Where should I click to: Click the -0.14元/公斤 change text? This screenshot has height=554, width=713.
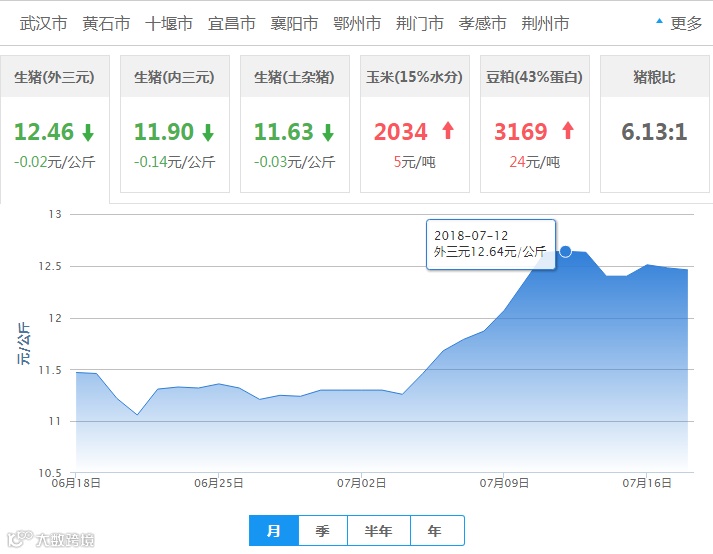point(175,162)
